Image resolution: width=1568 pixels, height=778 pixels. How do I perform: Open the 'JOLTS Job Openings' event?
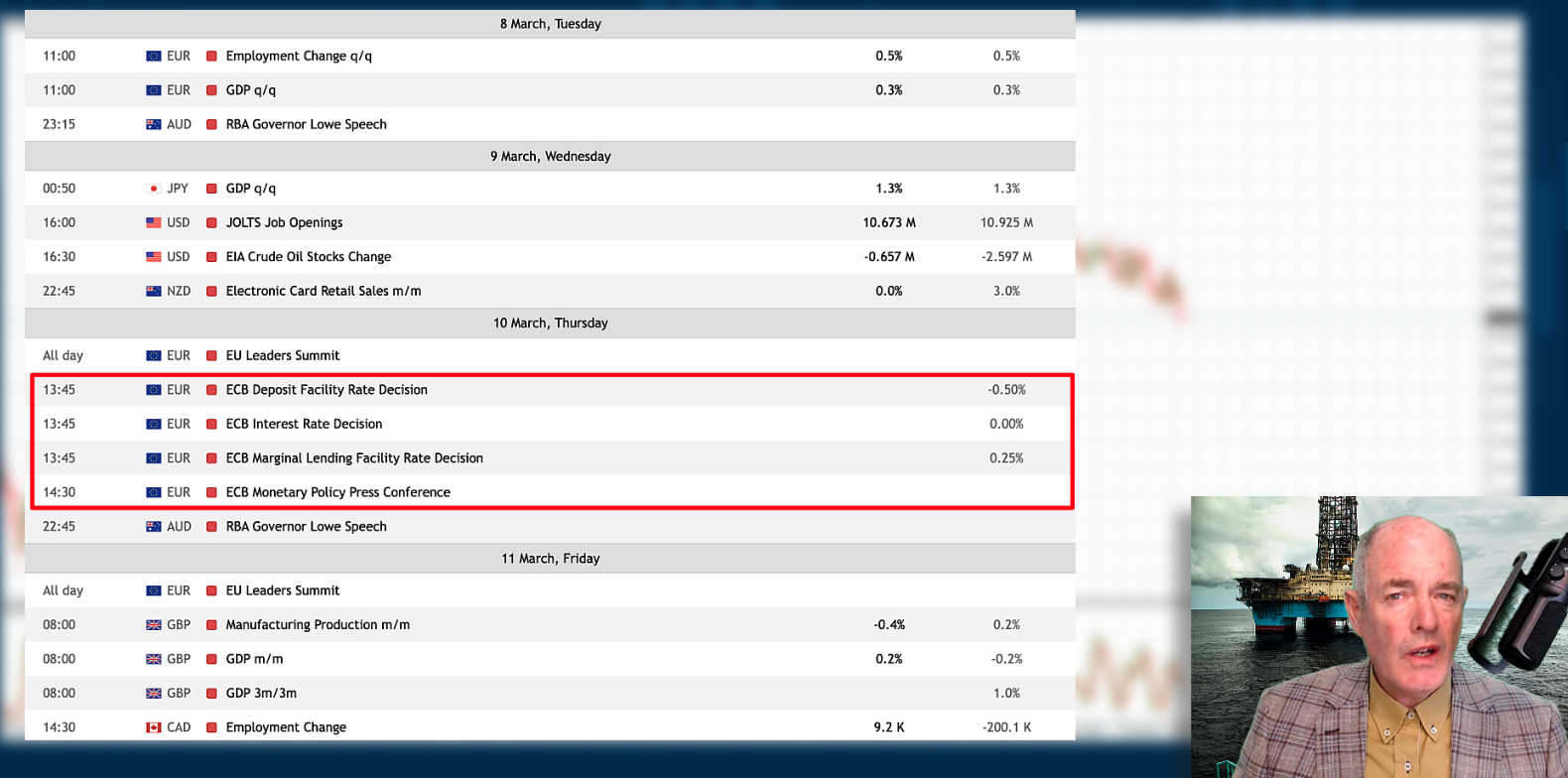point(284,223)
